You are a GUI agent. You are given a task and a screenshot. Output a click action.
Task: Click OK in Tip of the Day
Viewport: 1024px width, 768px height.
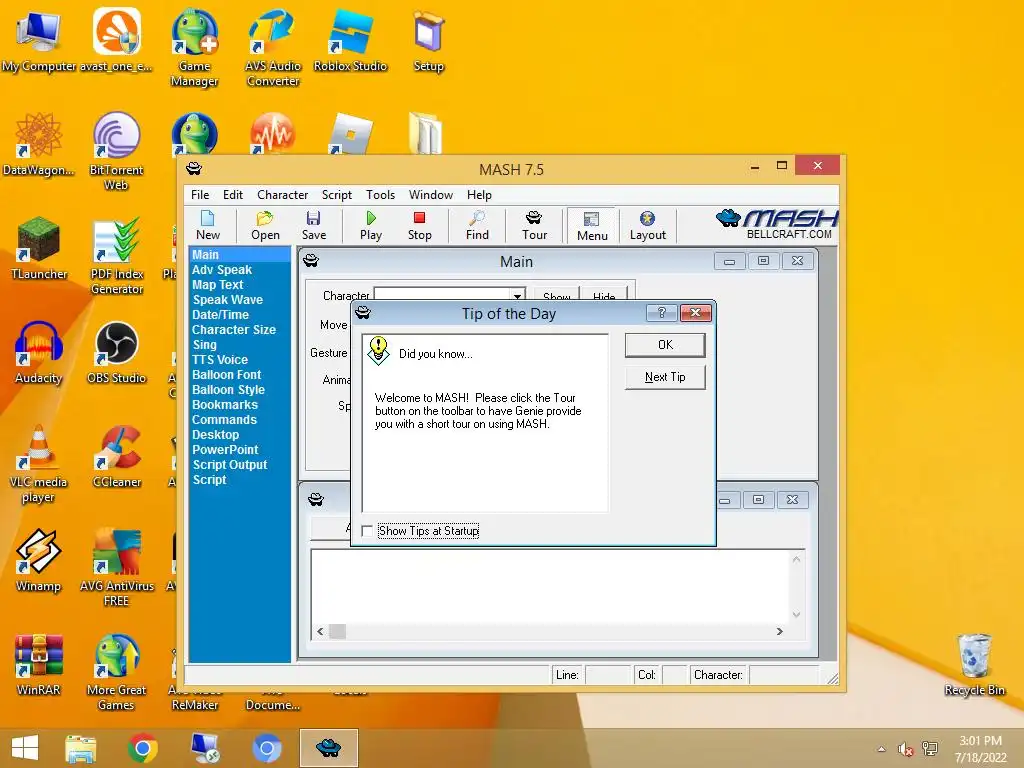(665, 345)
